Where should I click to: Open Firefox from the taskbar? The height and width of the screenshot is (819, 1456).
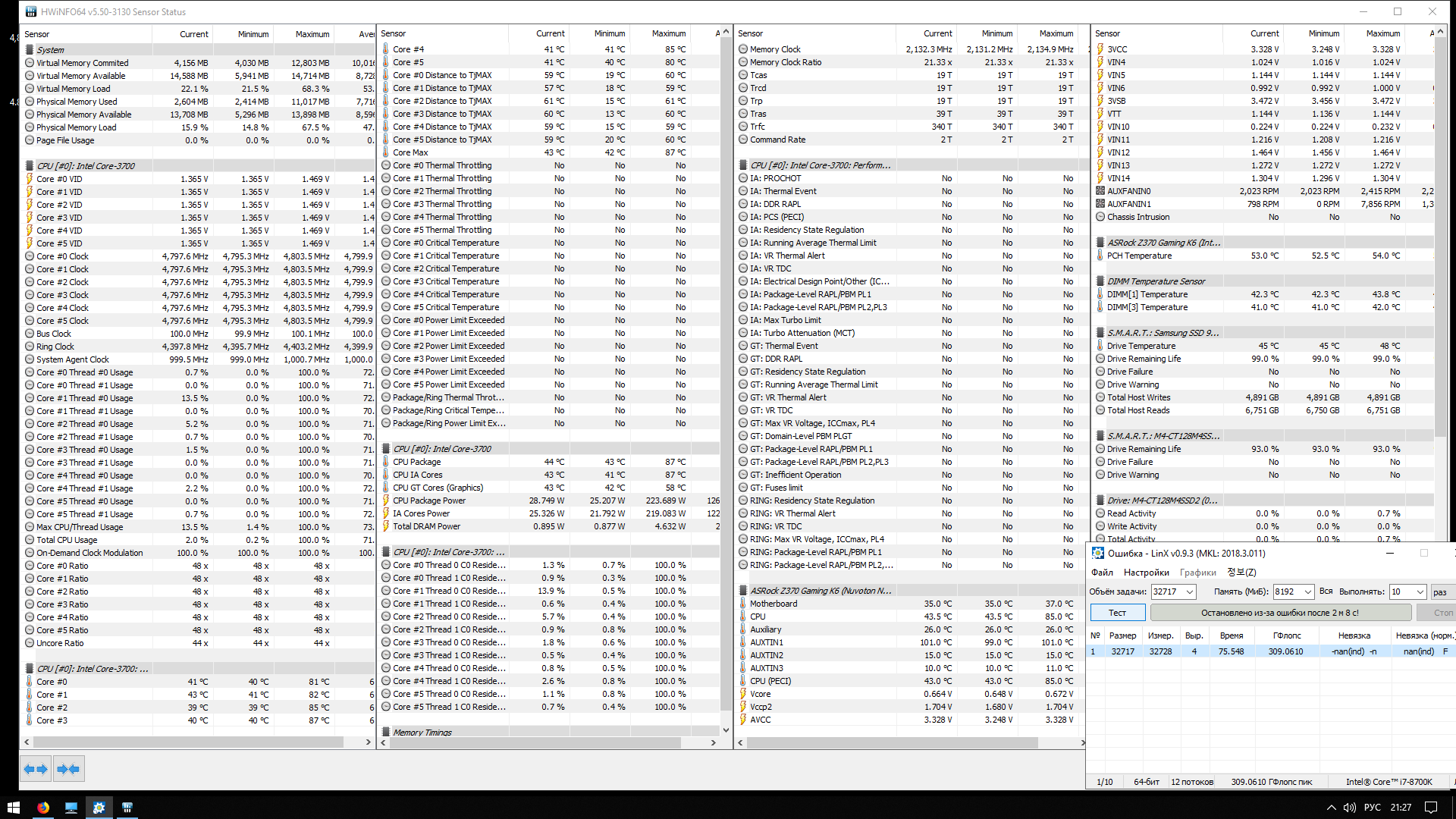(43, 808)
